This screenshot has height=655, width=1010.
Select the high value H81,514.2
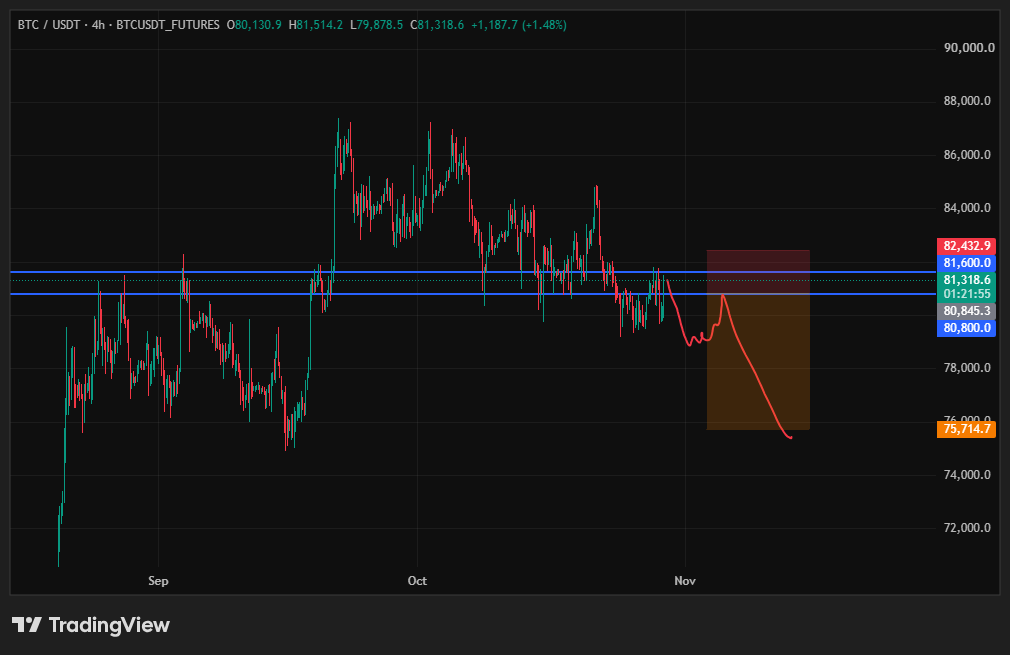(x=316, y=25)
